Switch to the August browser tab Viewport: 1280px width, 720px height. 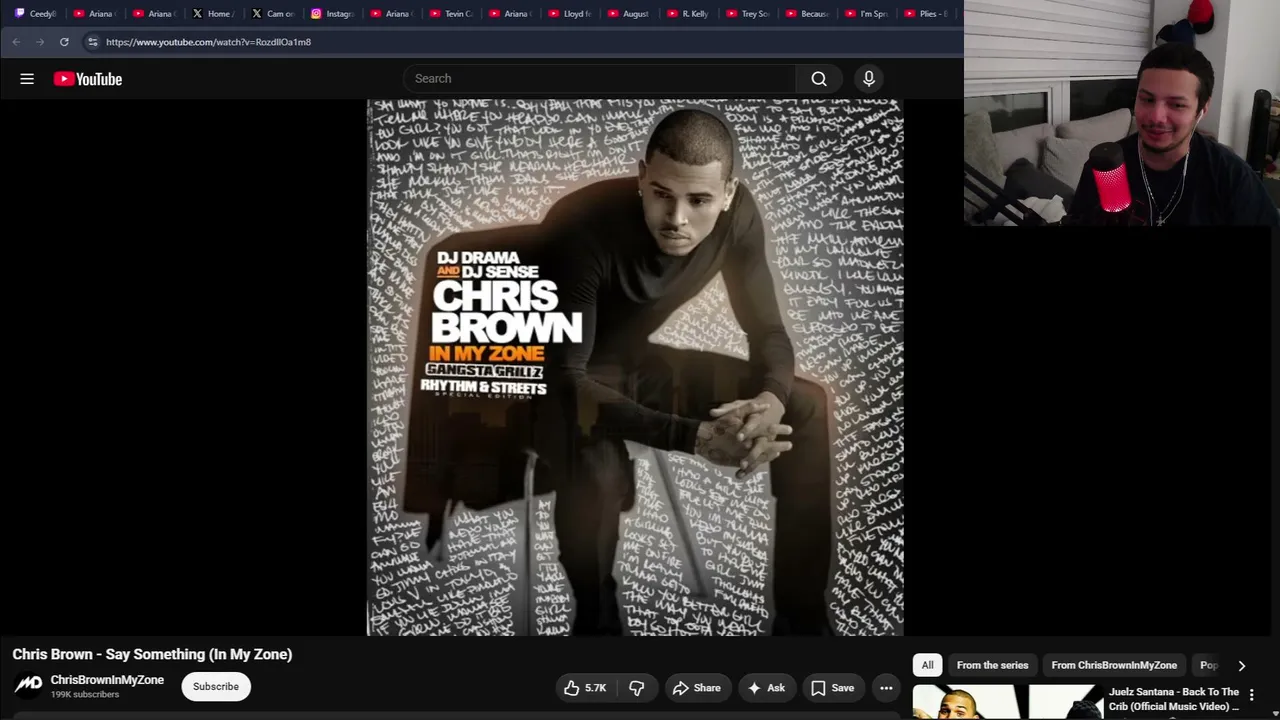(x=628, y=14)
